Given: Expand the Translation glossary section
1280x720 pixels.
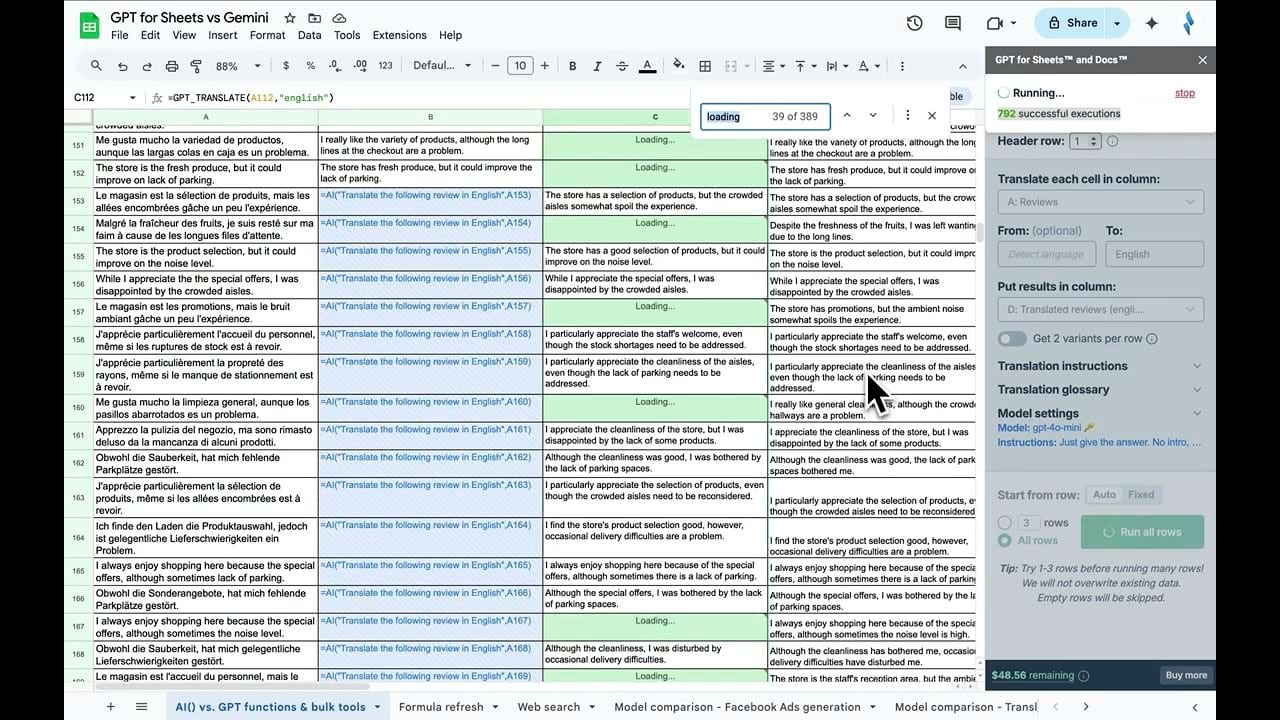Looking at the screenshot, I should point(1100,390).
